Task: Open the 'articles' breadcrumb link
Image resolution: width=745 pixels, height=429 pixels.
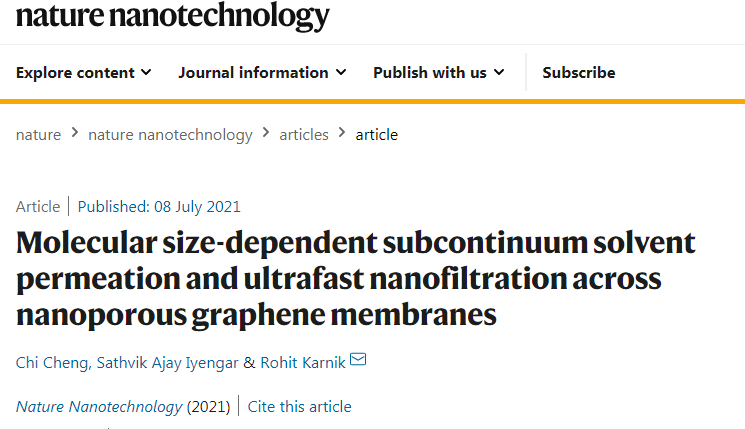Action: tap(304, 134)
